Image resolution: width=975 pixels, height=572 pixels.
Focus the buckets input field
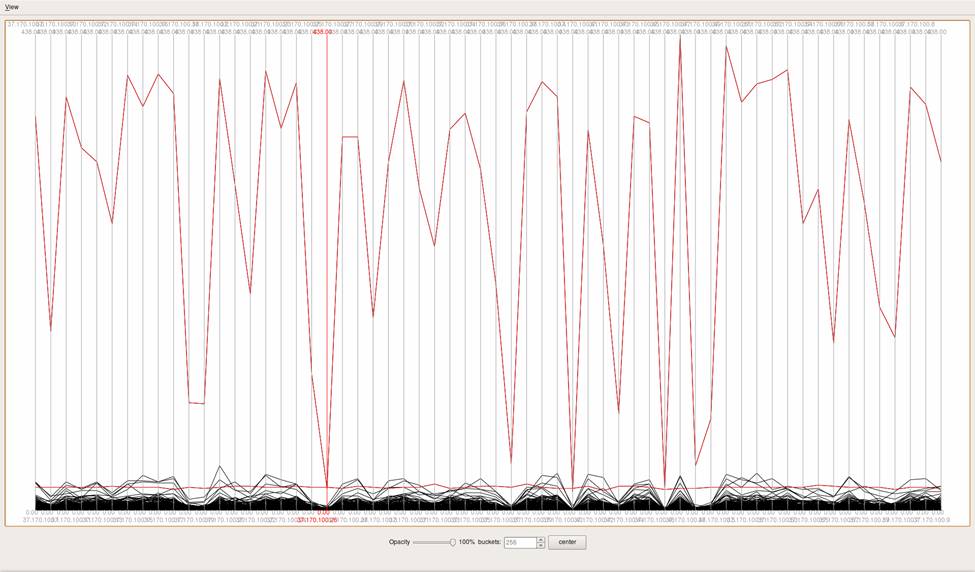pyautogui.click(x=519, y=542)
